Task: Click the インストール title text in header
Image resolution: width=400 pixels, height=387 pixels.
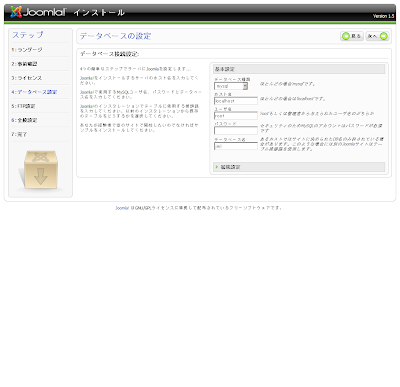Action: [x=99, y=13]
